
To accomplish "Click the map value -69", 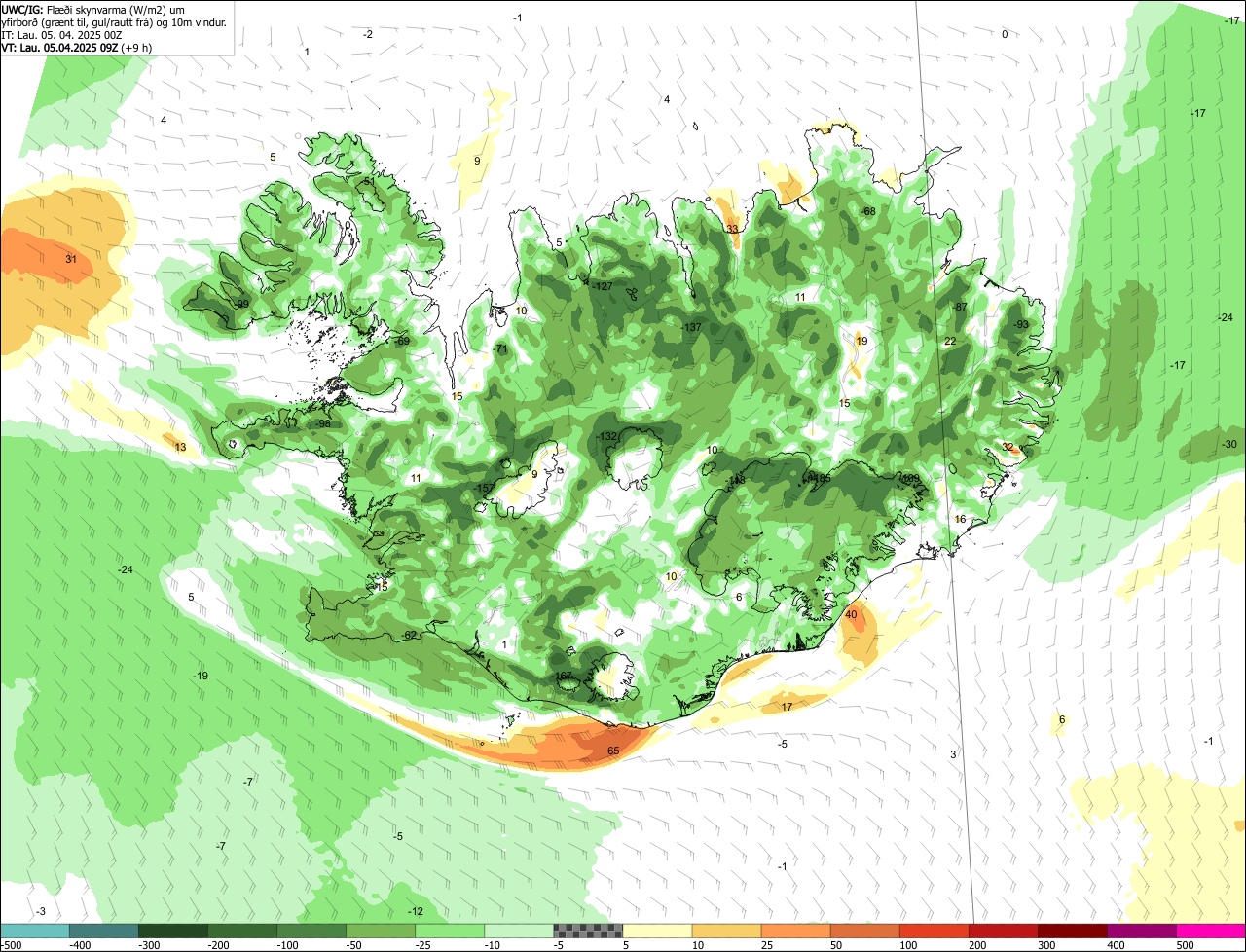I will (402, 341).
